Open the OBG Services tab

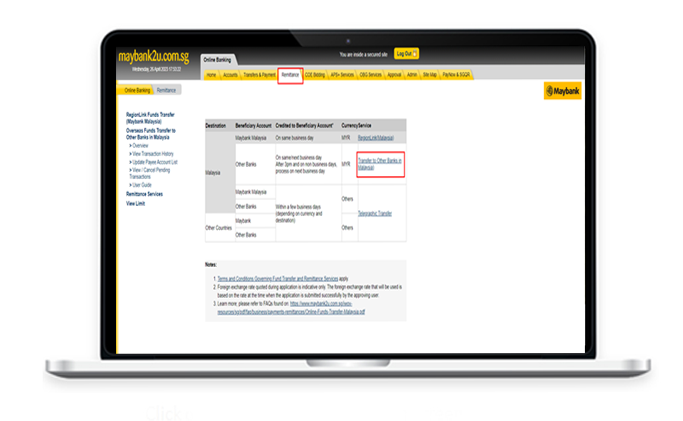pyautogui.click(x=370, y=75)
